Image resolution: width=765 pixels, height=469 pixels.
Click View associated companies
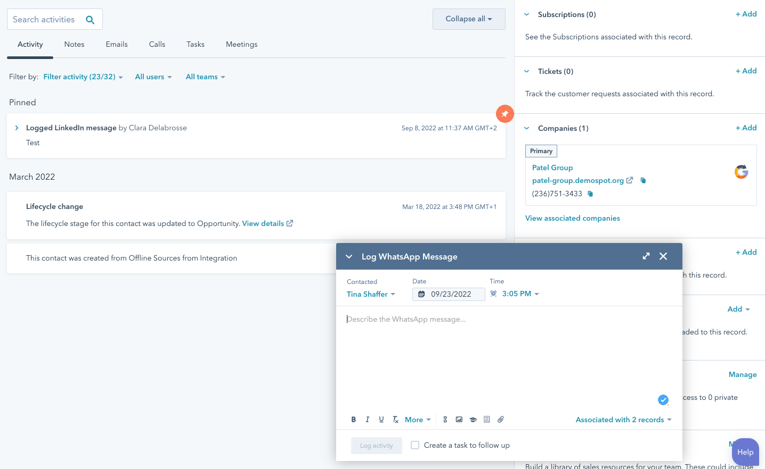572,218
